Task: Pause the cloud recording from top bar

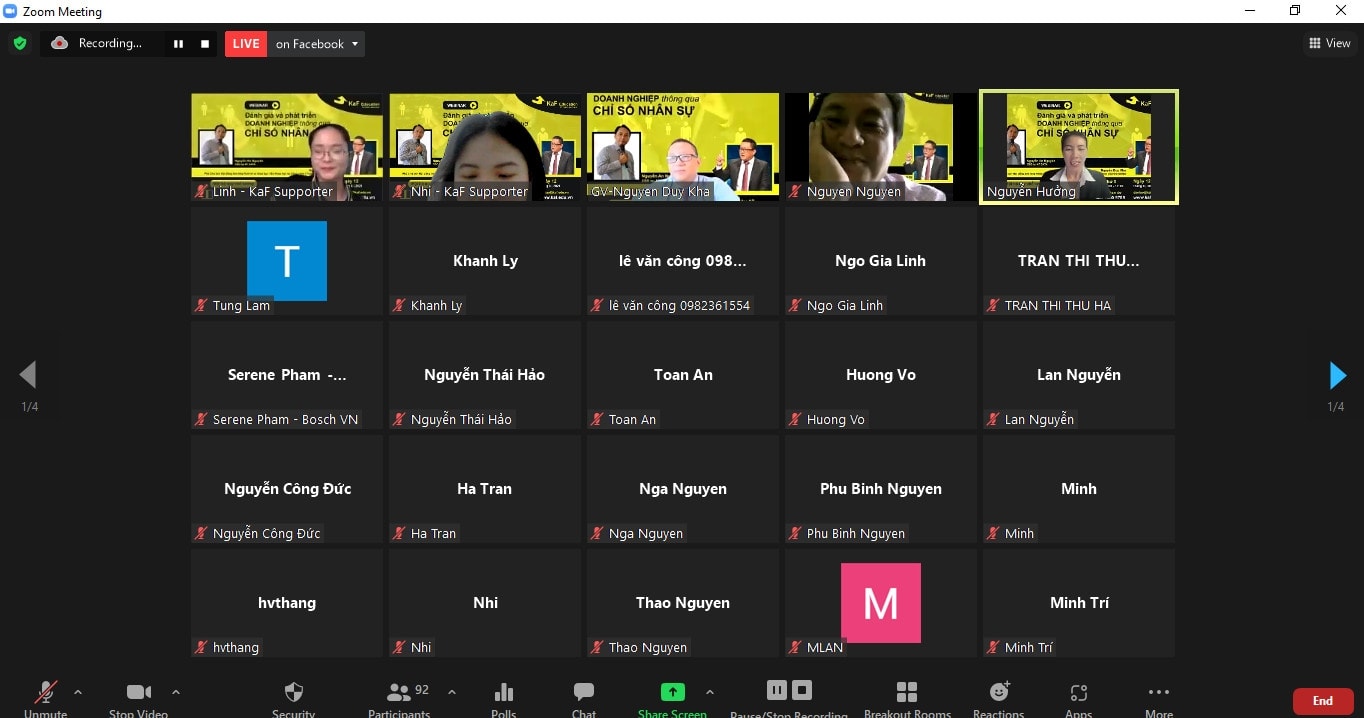Action: 179,44
